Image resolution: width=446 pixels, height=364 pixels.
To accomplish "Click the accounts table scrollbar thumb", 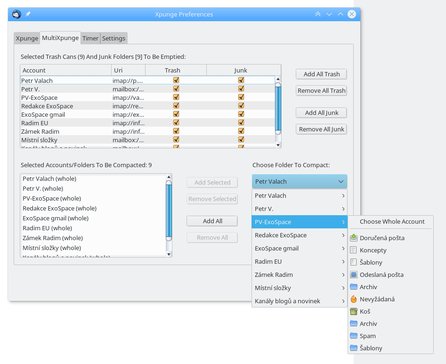I will [278, 108].
